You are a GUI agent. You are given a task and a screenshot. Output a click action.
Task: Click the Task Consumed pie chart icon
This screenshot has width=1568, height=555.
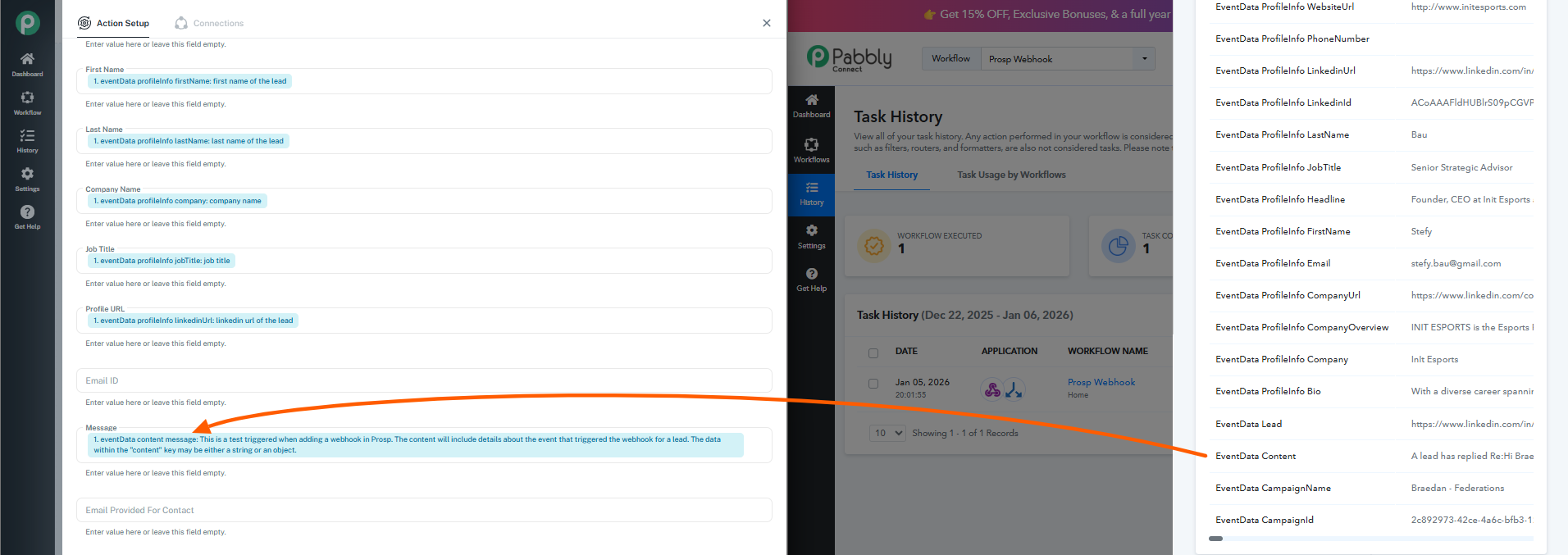(1119, 245)
